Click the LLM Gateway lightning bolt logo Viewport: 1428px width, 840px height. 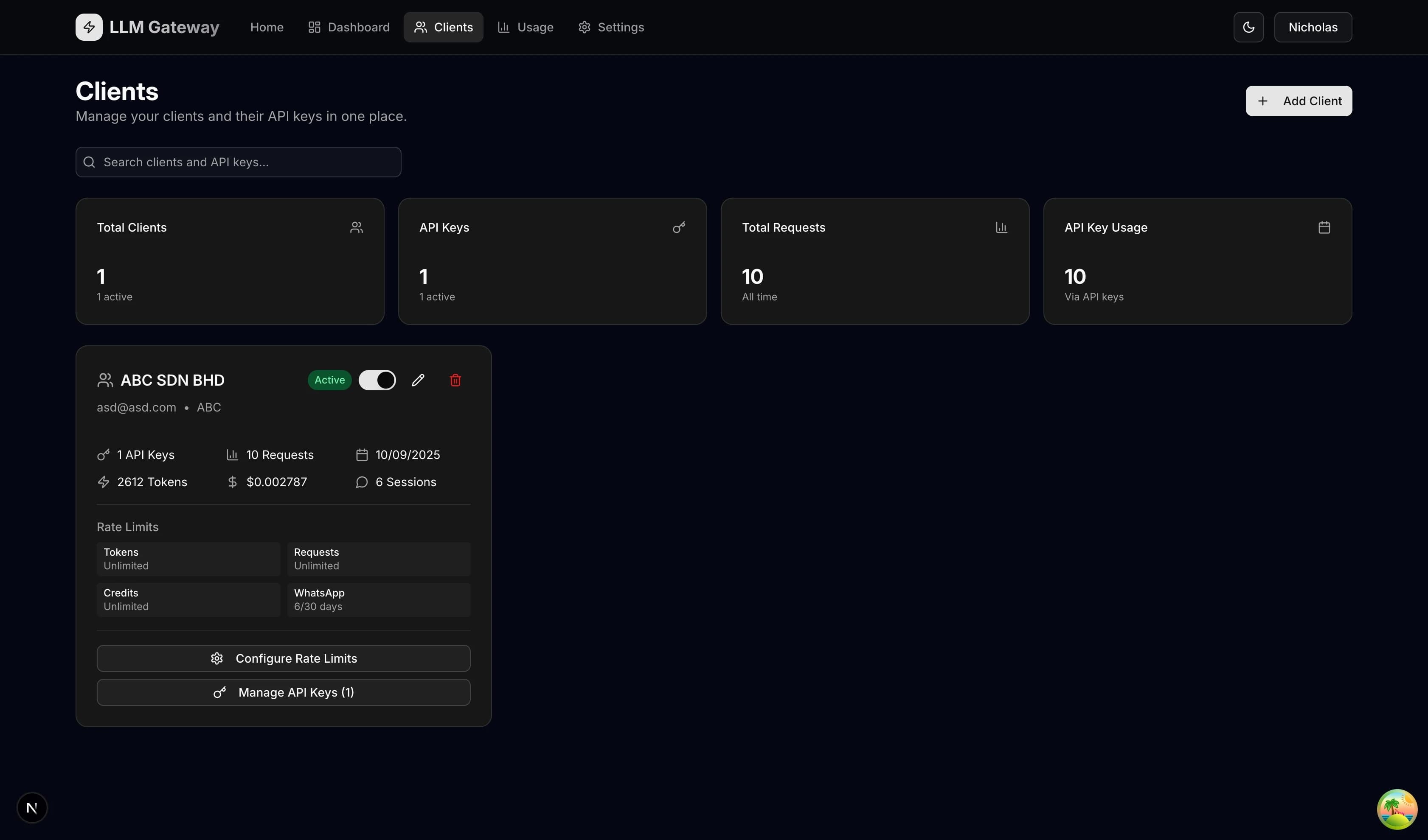tap(88, 27)
